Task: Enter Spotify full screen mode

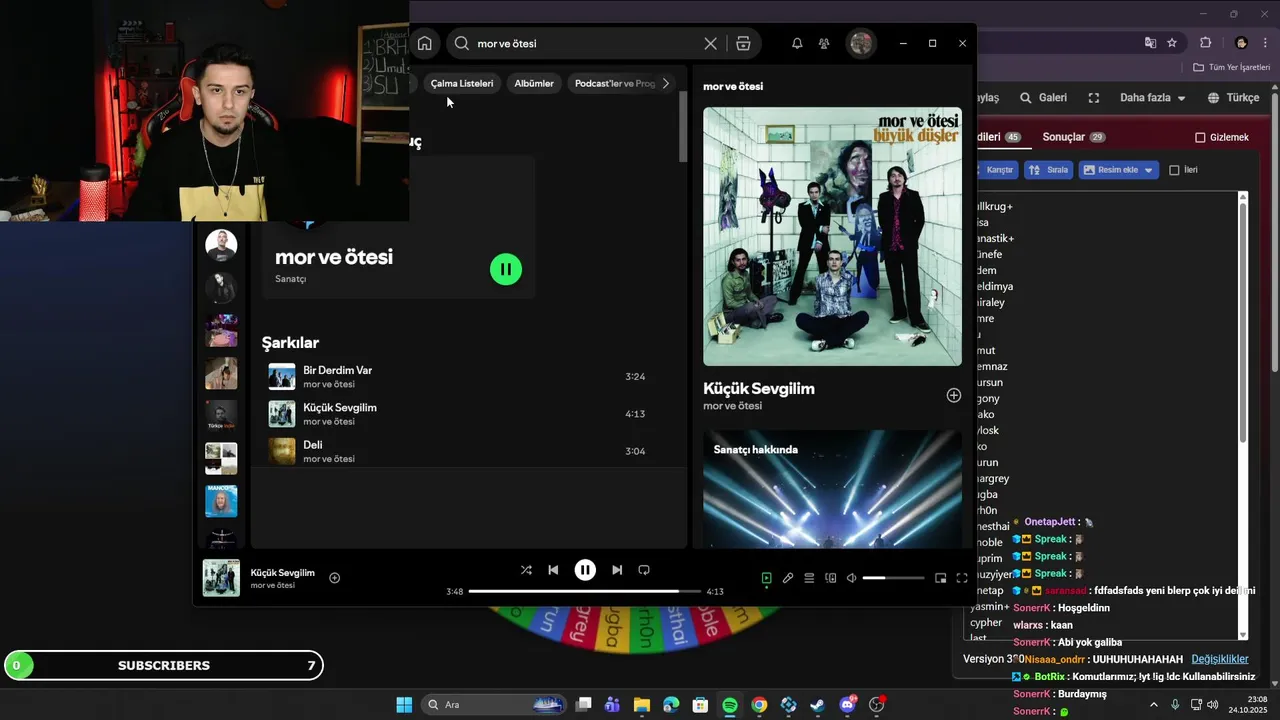Action: click(x=962, y=578)
